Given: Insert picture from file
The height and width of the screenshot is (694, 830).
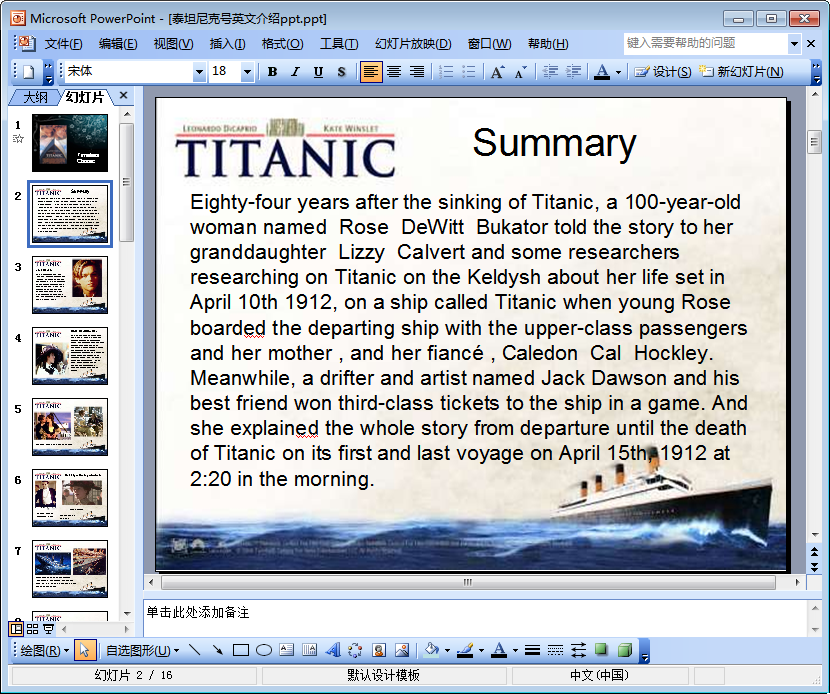Looking at the screenshot, I should 402,650.
